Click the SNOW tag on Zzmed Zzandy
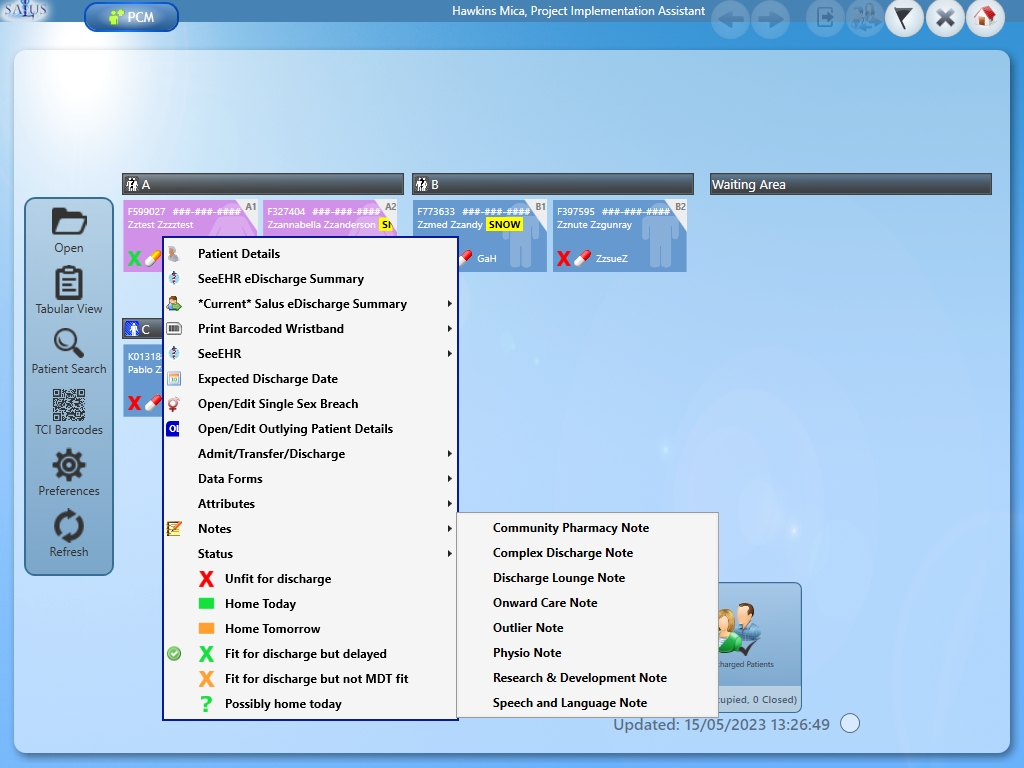1024x768 pixels. [505, 225]
